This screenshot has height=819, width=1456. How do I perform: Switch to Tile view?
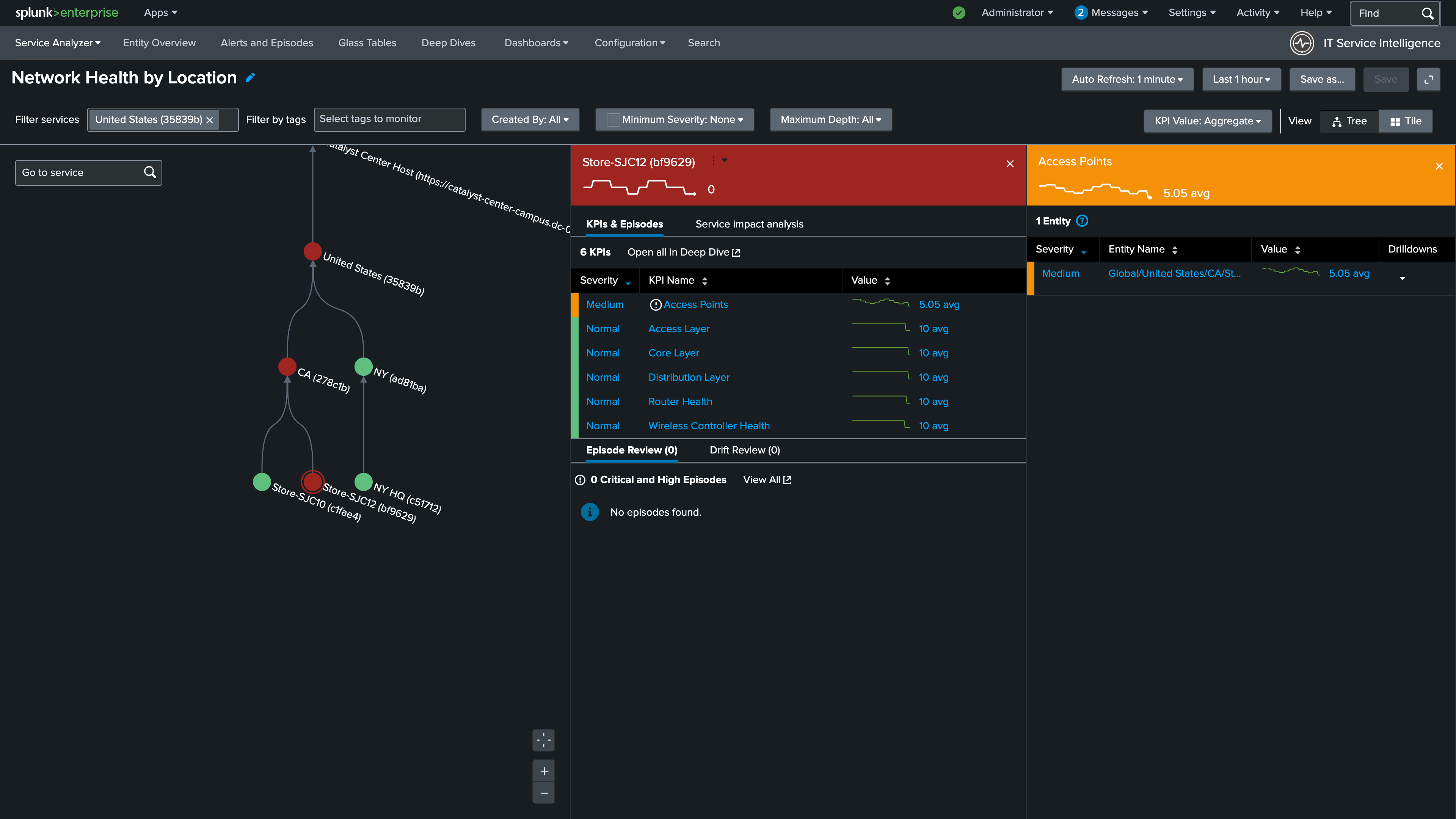coord(1405,121)
